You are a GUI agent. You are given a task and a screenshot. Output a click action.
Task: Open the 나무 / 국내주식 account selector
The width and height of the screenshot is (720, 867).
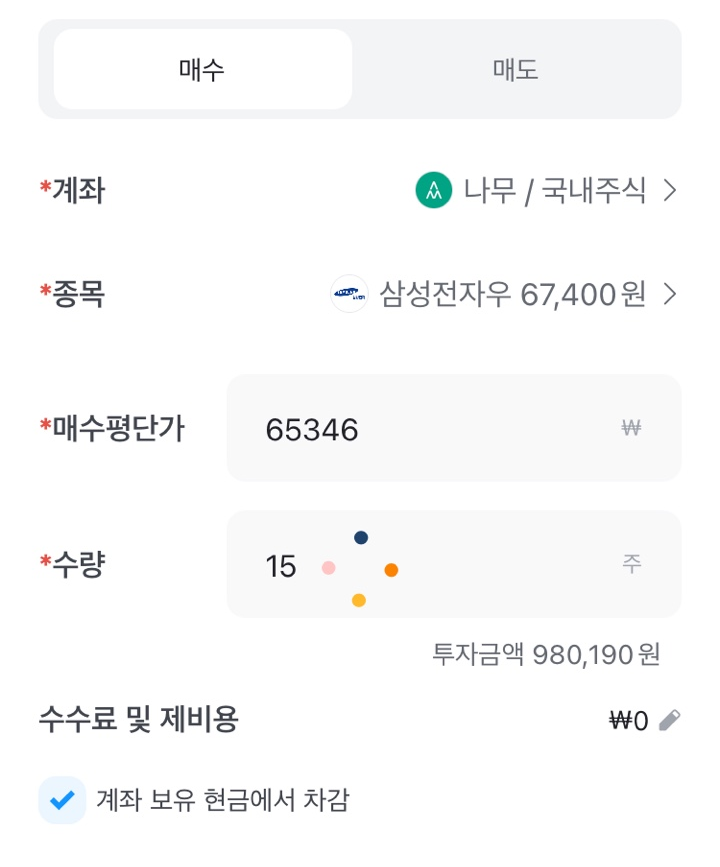[546, 190]
